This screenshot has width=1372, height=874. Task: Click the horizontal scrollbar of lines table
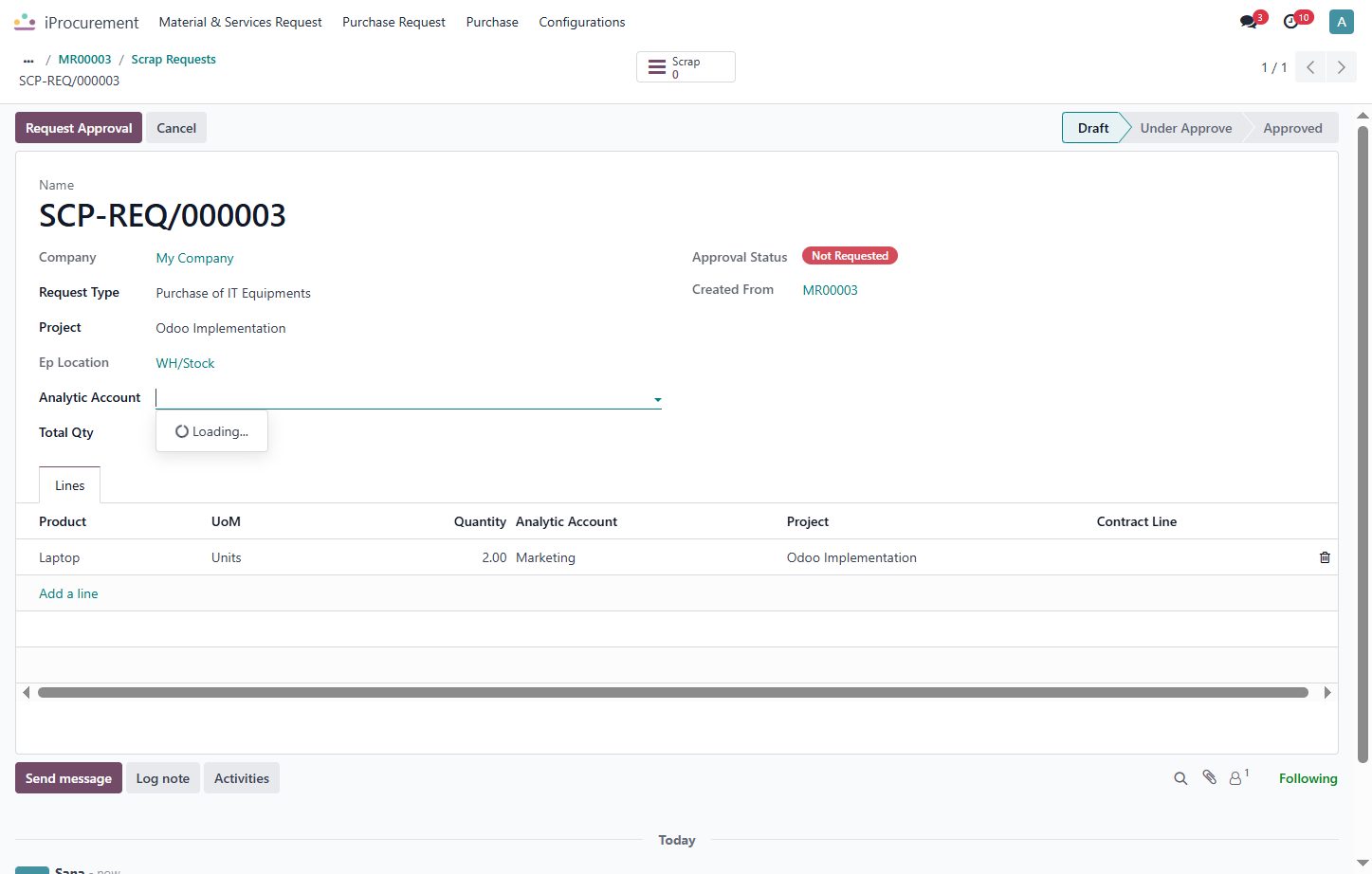[673, 692]
